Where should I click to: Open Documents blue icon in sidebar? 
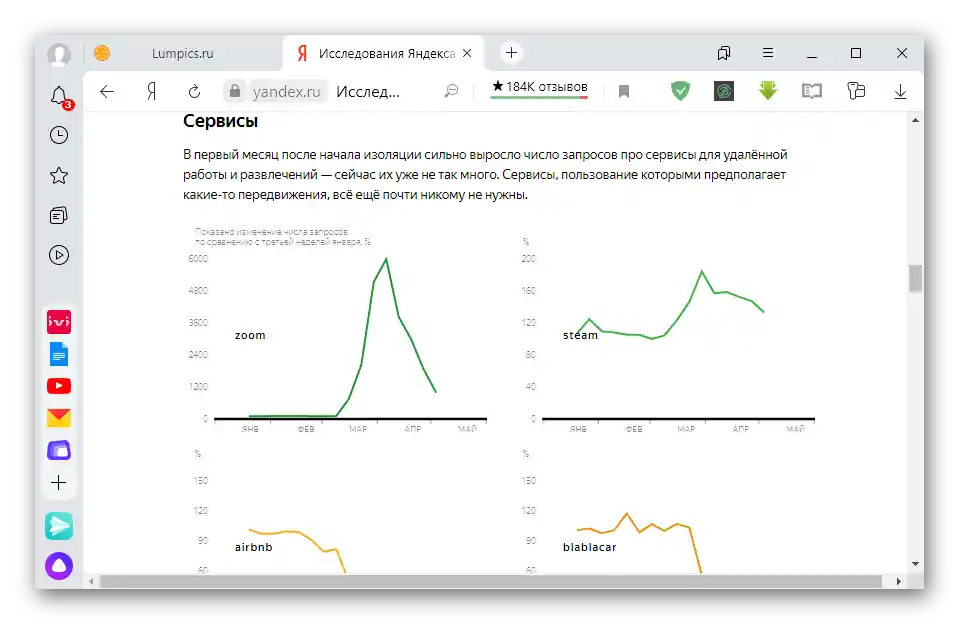(x=59, y=354)
